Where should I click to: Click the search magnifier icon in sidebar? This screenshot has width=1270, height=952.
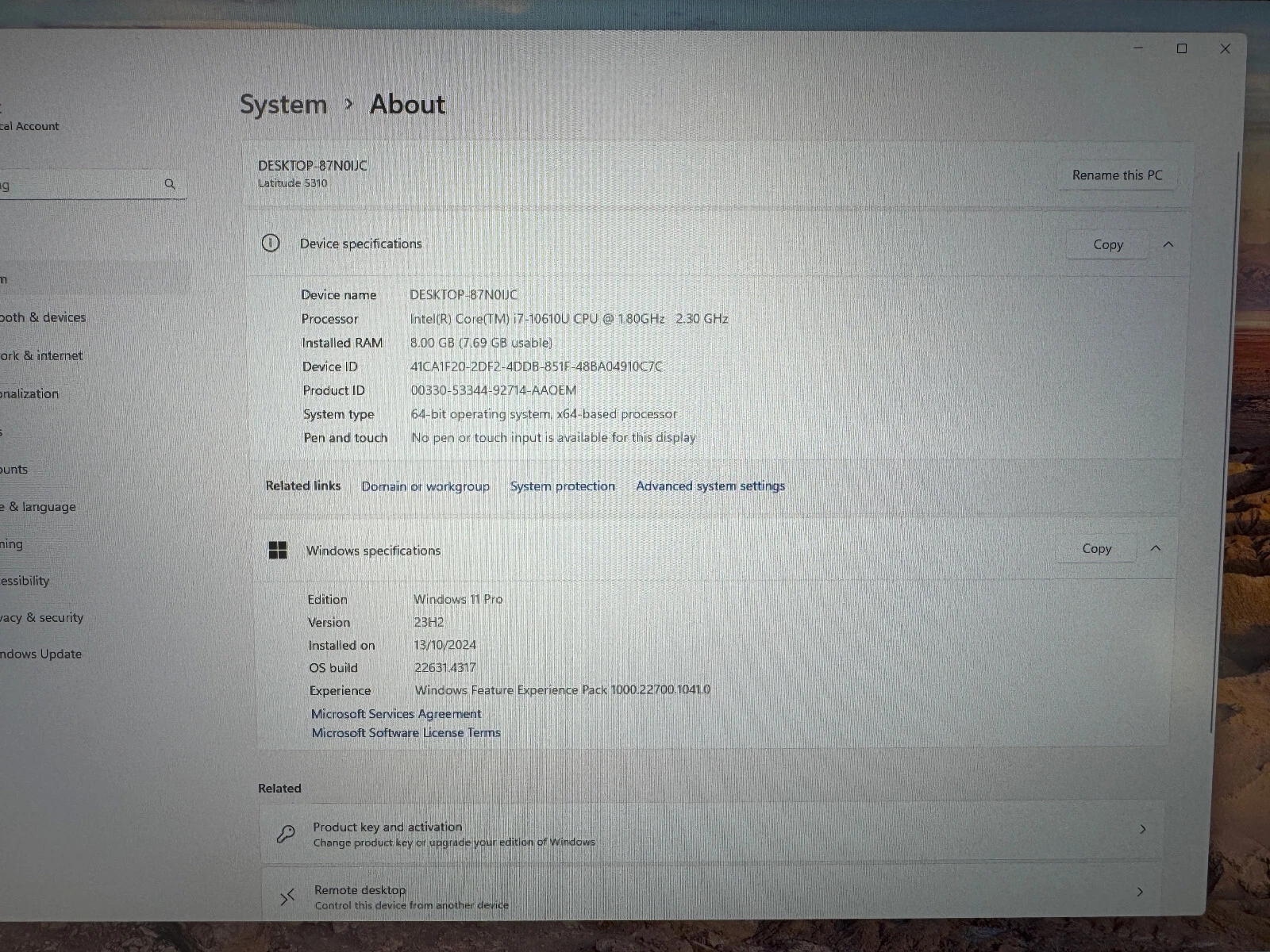[170, 184]
